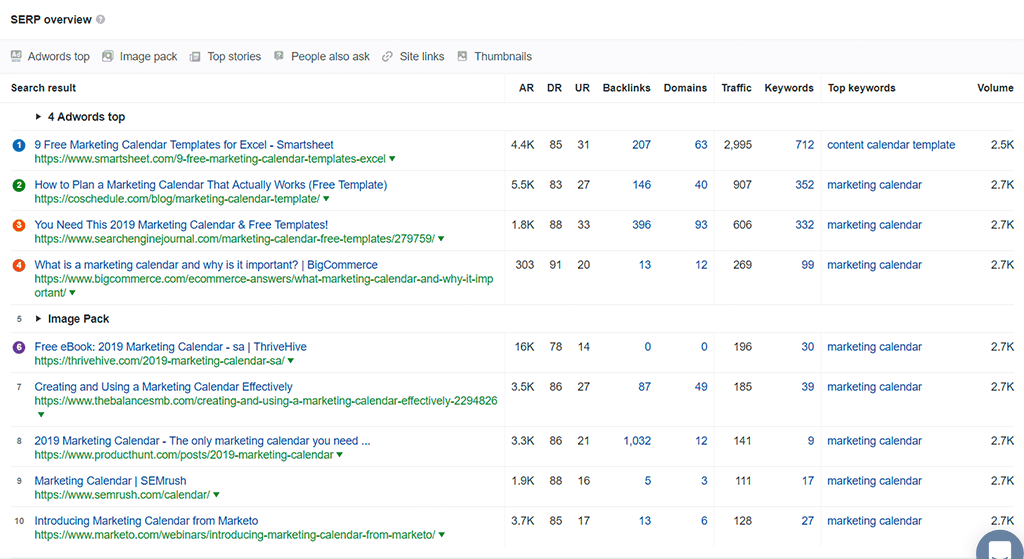The width and height of the screenshot is (1024, 559).
Task: Open Marketing Calendar | SEMrush result title
Action: tap(110, 481)
